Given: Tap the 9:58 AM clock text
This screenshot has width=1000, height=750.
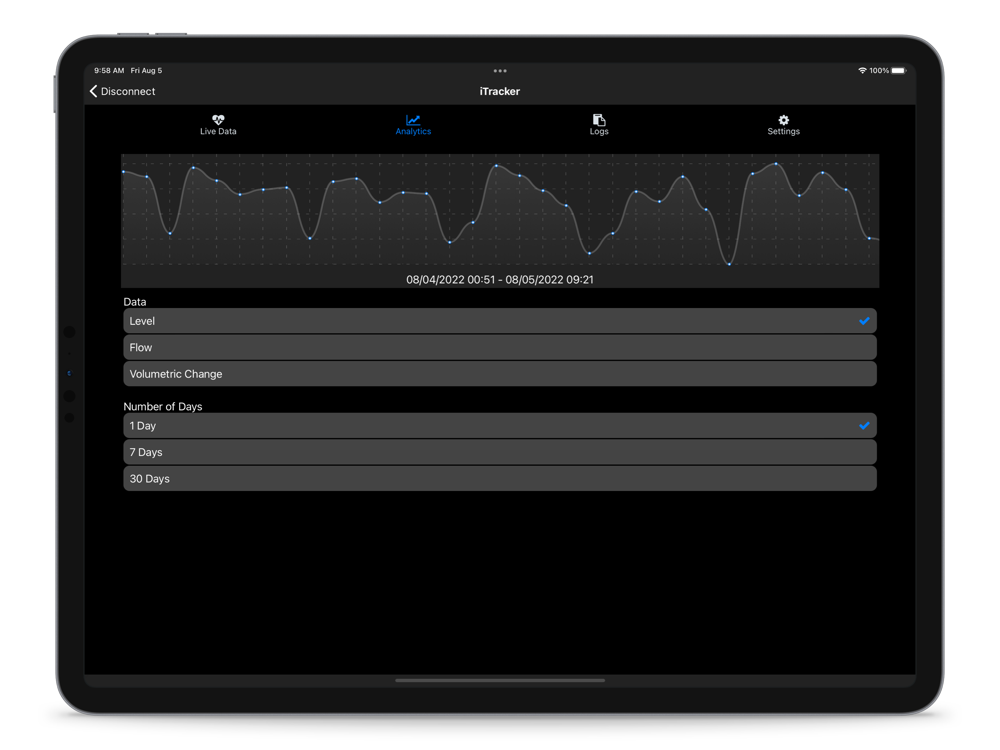Looking at the screenshot, I should tap(109, 70).
